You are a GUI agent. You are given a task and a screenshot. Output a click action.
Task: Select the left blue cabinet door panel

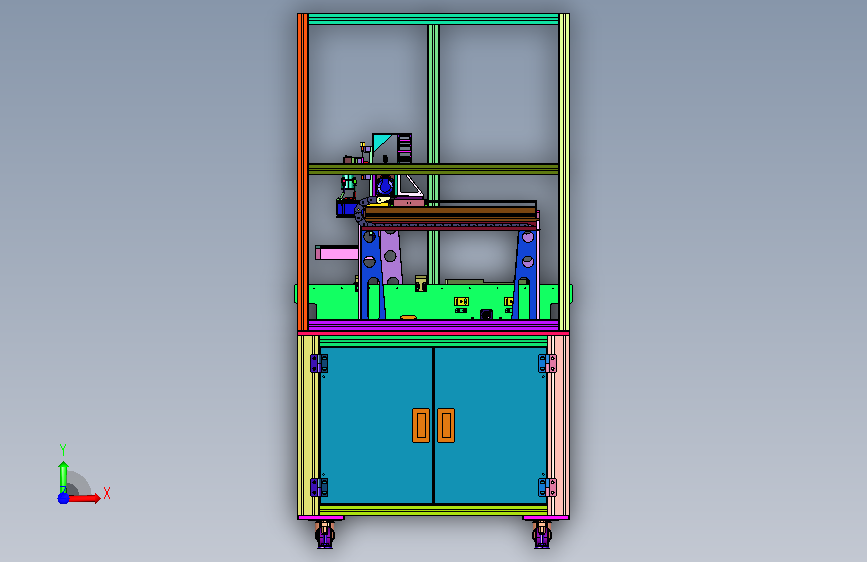pyautogui.click(x=376, y=425)
